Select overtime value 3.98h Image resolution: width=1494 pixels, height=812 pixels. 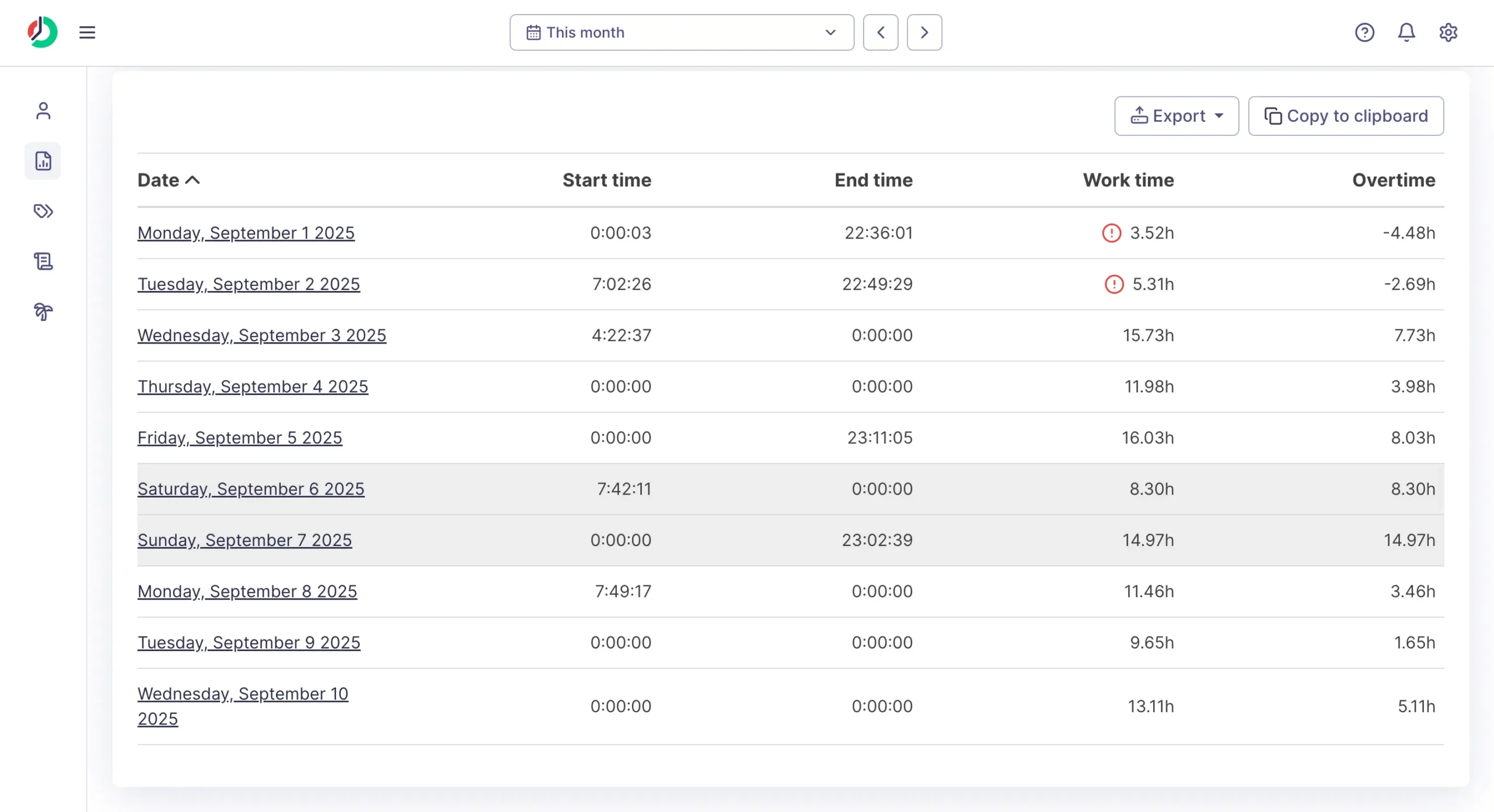click(1413, 386)
